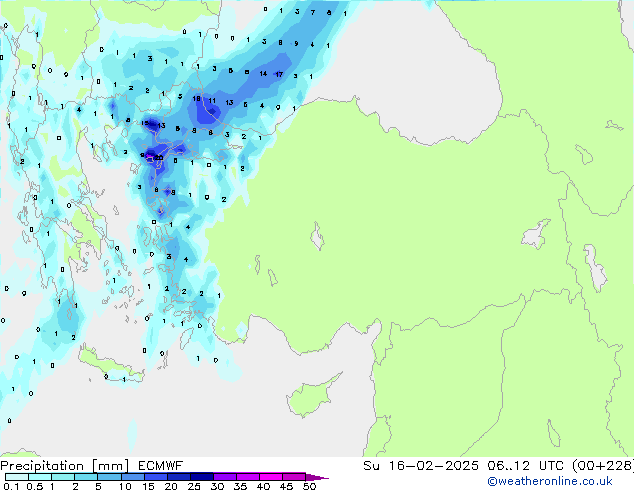Click legend swatch between 10 and 15
Viewport: 634px width, 490px height.
(132, 477)
